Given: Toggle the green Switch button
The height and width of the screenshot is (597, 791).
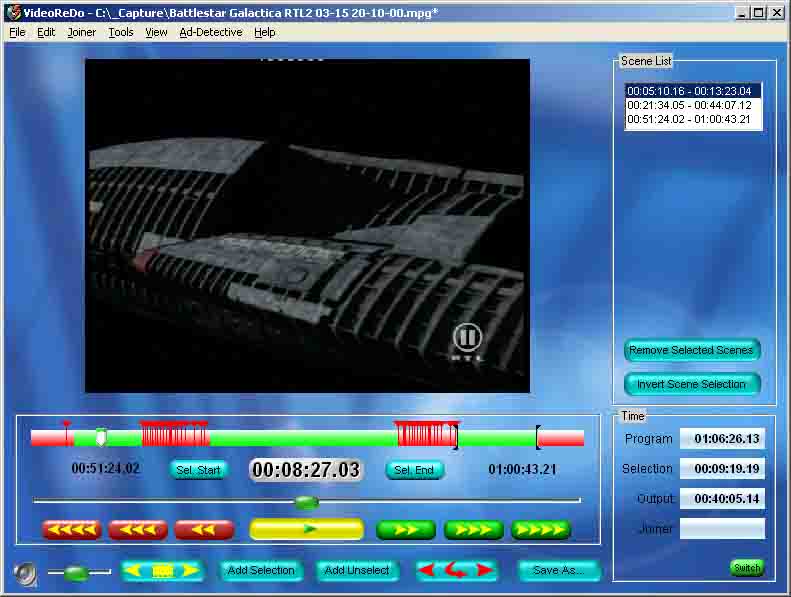Looking at the screenshot, I should [x=747, y=568].
